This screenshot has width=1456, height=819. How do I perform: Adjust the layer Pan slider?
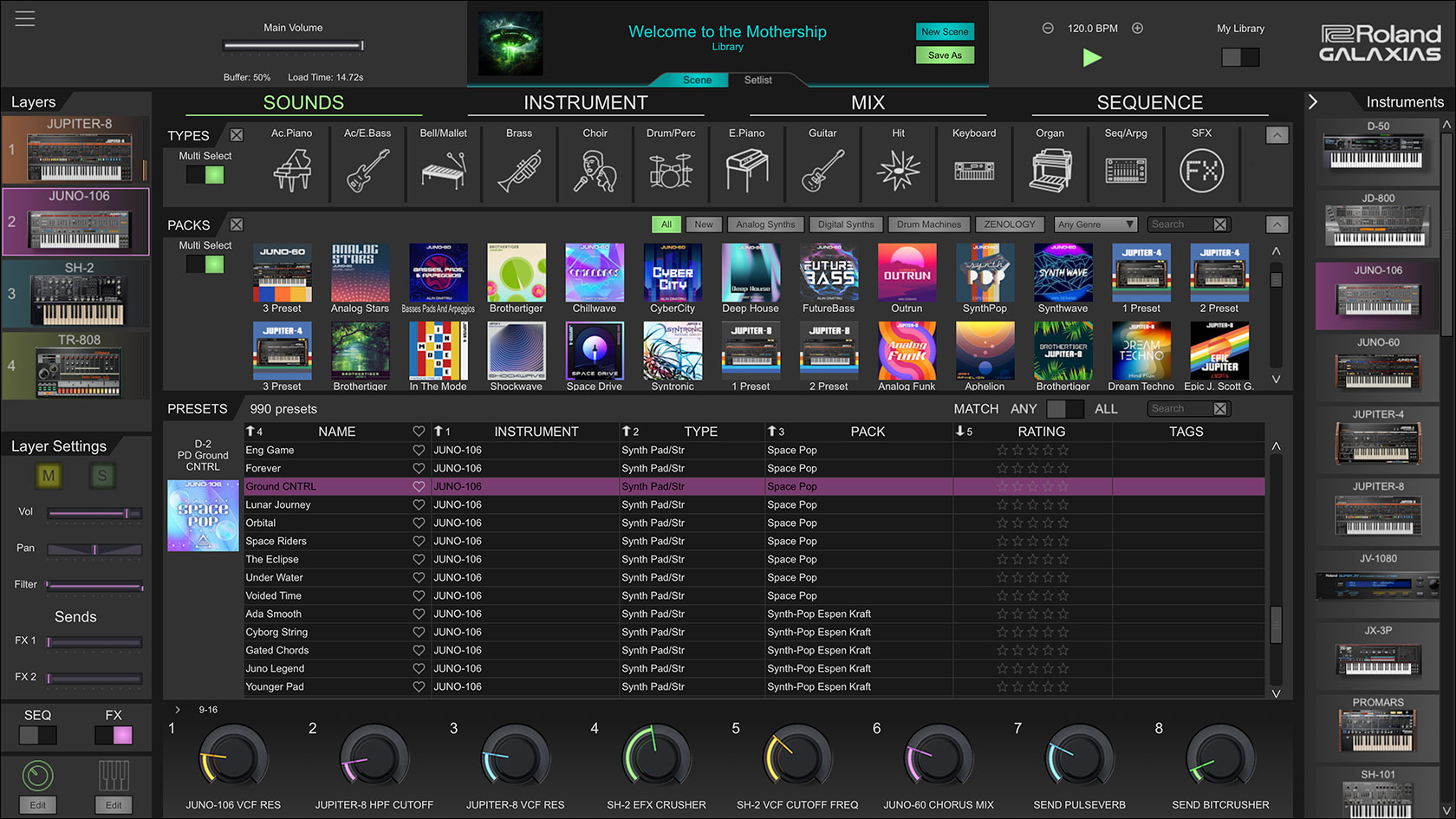click(94, 549)
